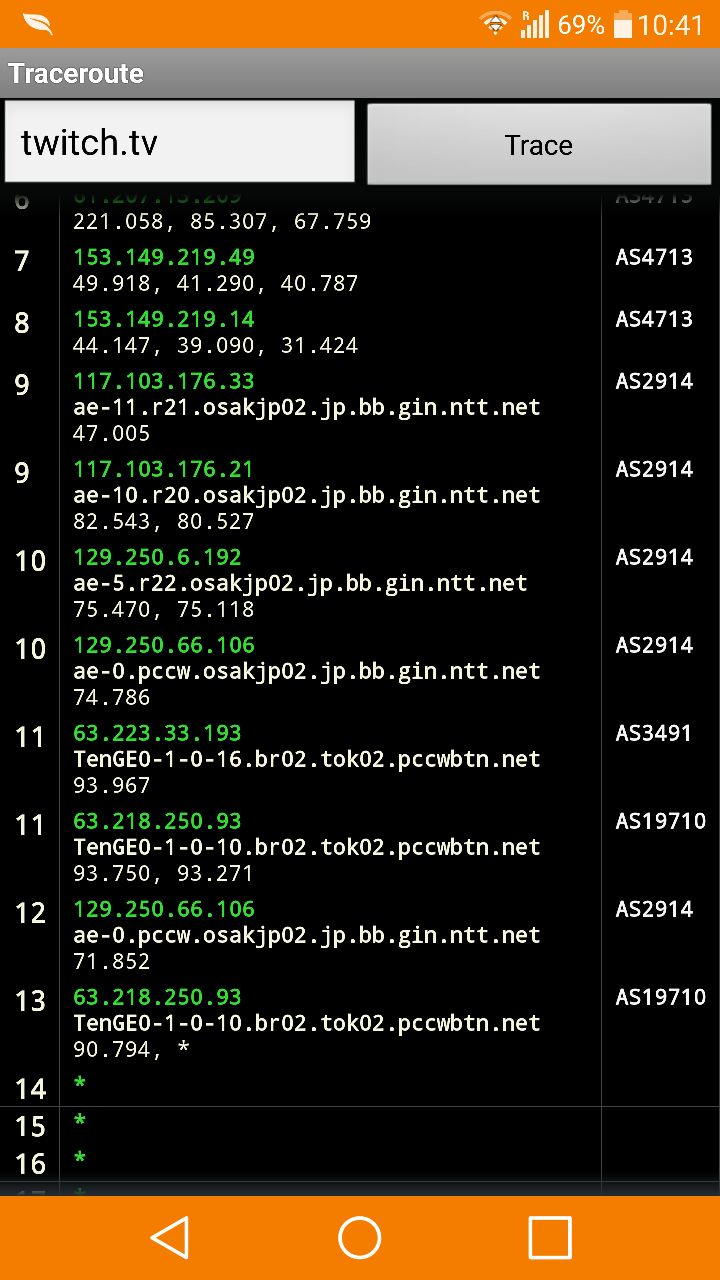The height and width of the screenshot is (1280, 720).
Task: Tap AS4713 label in hop 8
Action: (x=654, y=319)
